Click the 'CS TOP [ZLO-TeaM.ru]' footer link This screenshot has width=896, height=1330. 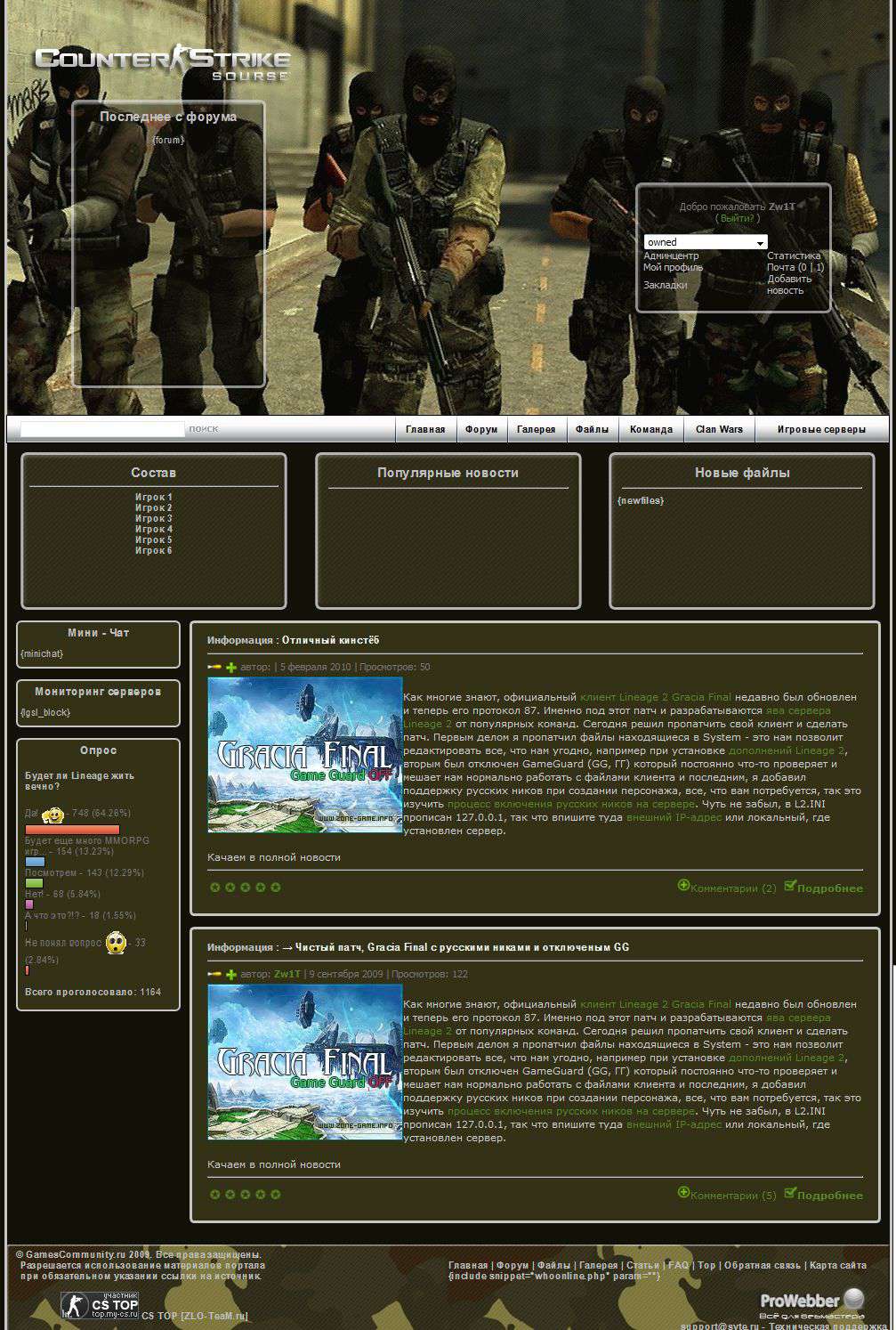195,1316
